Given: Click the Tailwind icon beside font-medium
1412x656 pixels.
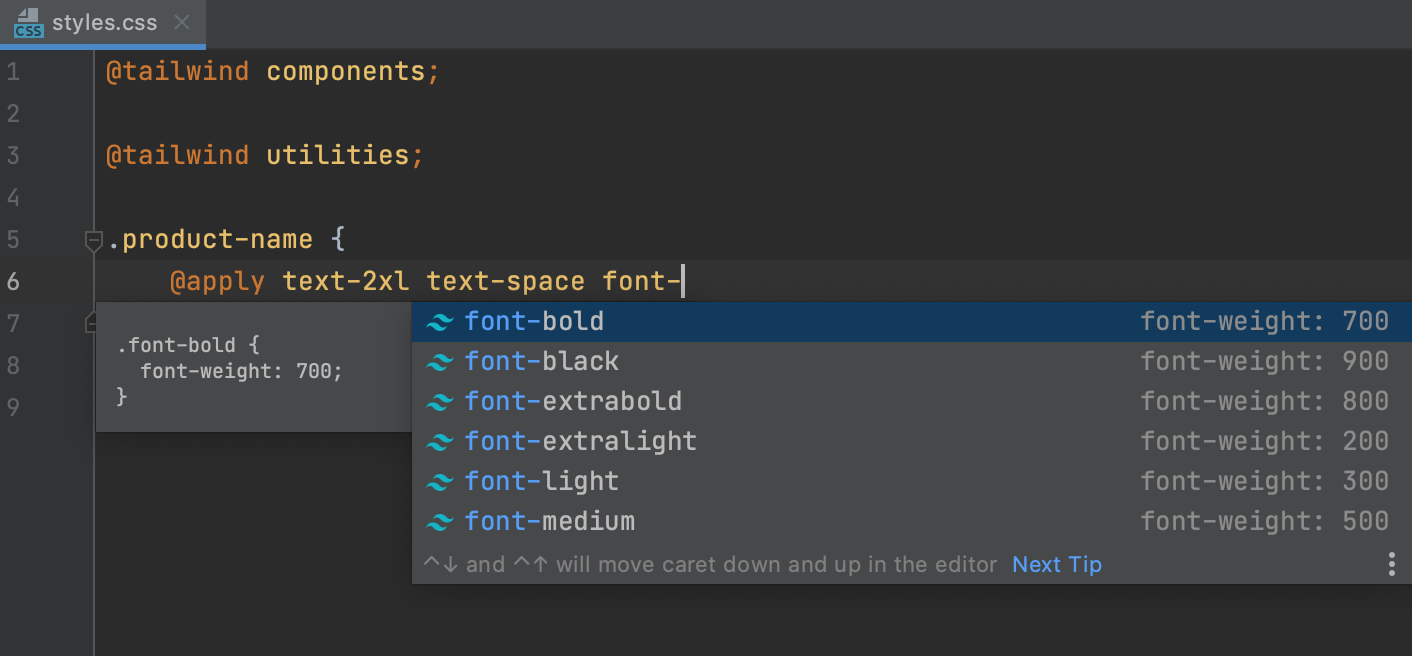Looking at the screenshot, I should click(x=440, y=521).
